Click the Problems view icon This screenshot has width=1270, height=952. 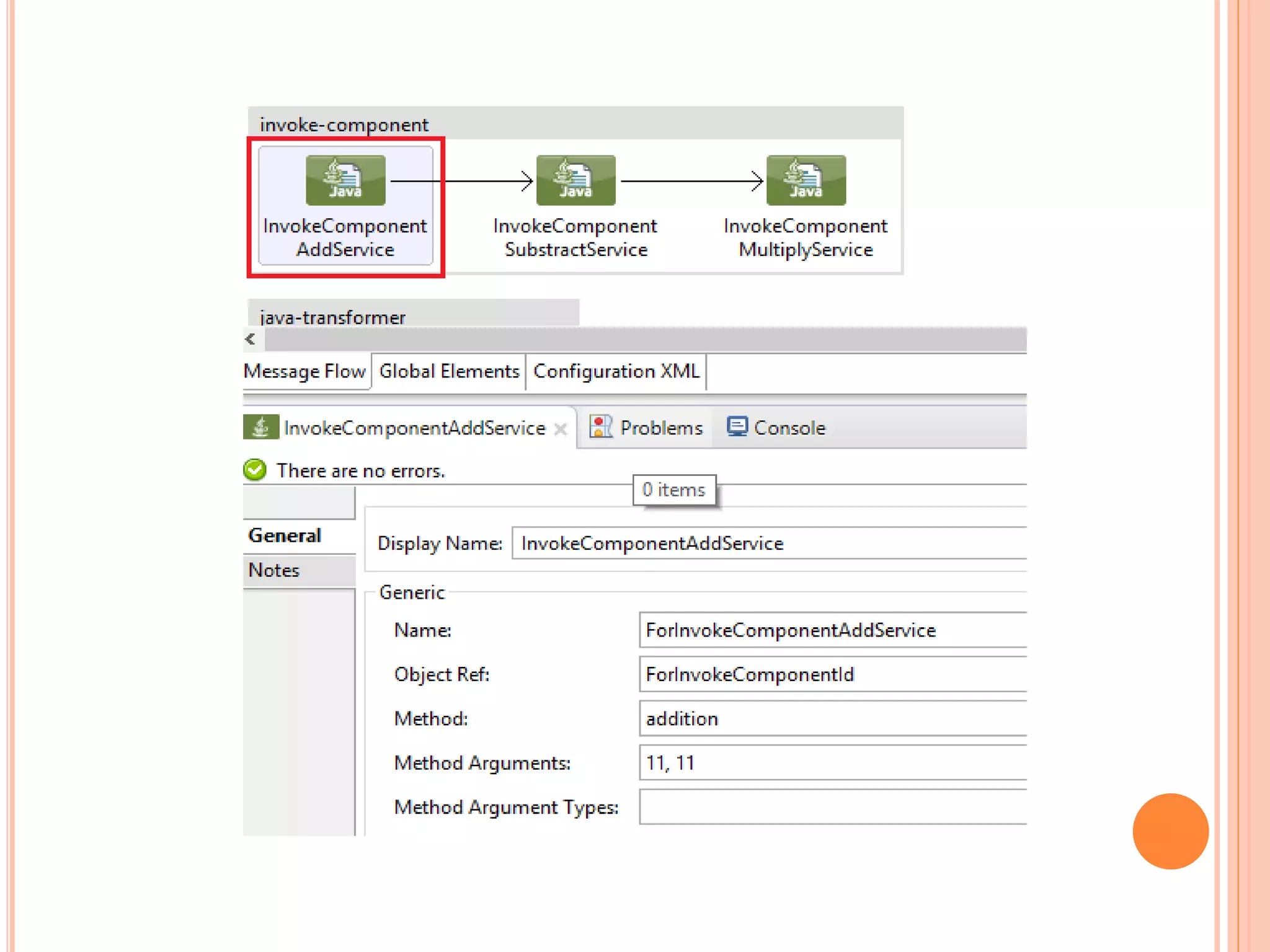point(600,427)
